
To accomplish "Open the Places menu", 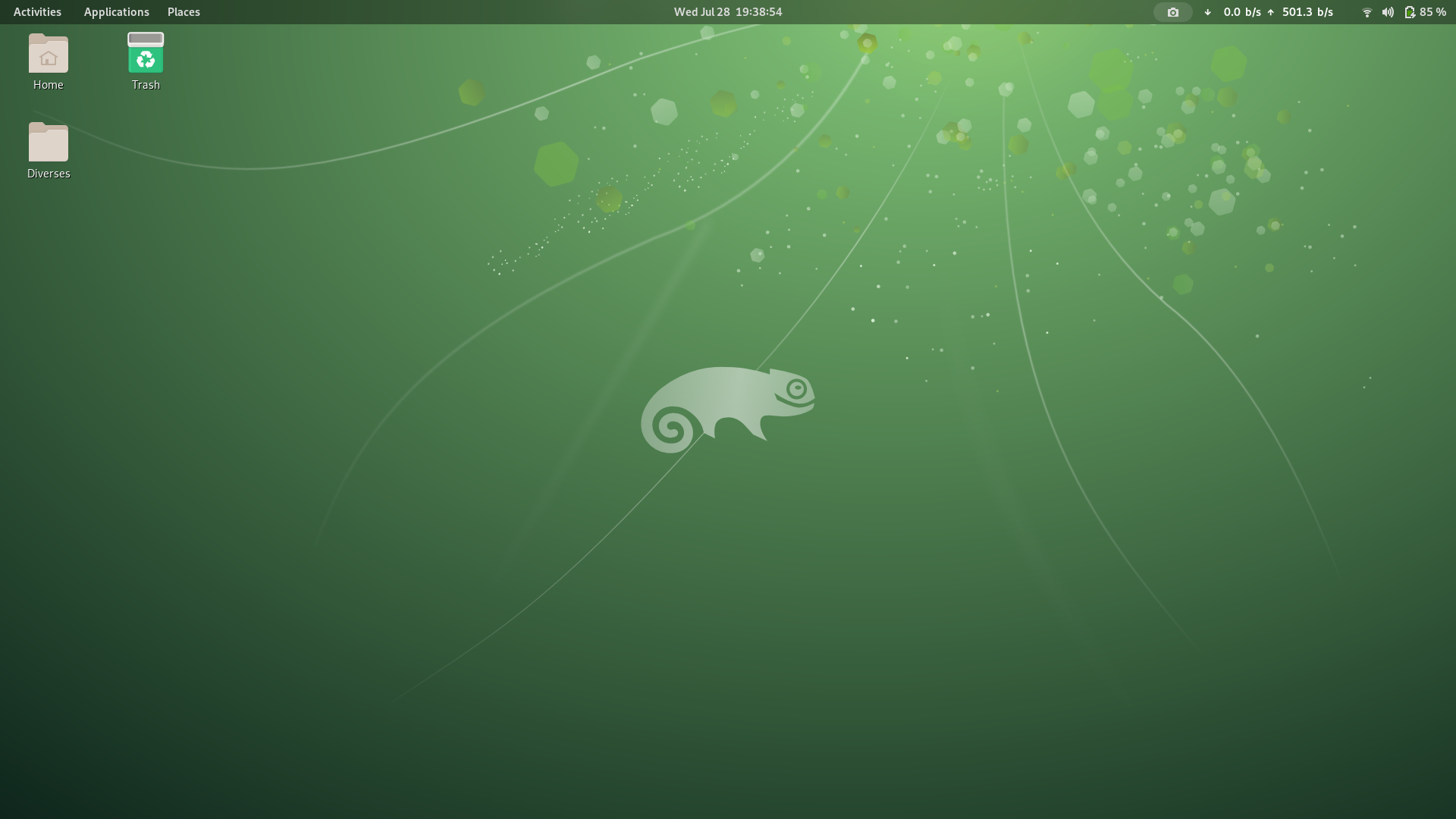I will coord(184,11).
